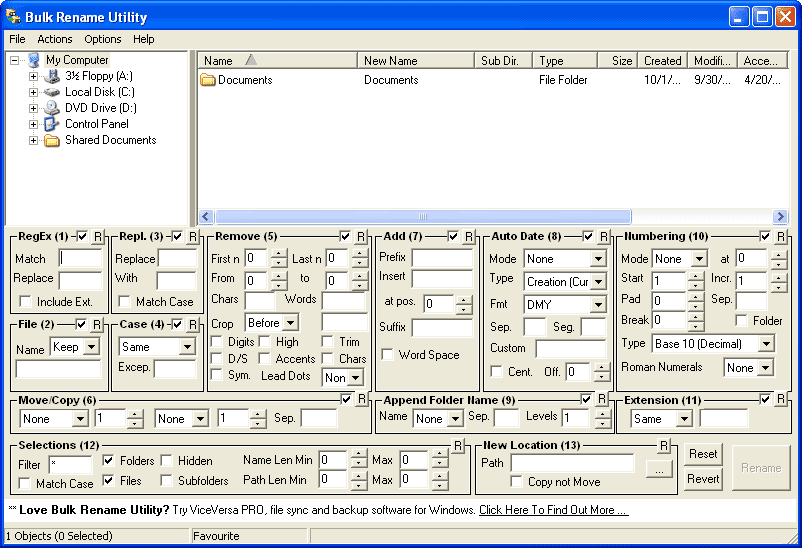
Task: Click the DVD Drive (D:) icon
Action: (x=52, y=108)
